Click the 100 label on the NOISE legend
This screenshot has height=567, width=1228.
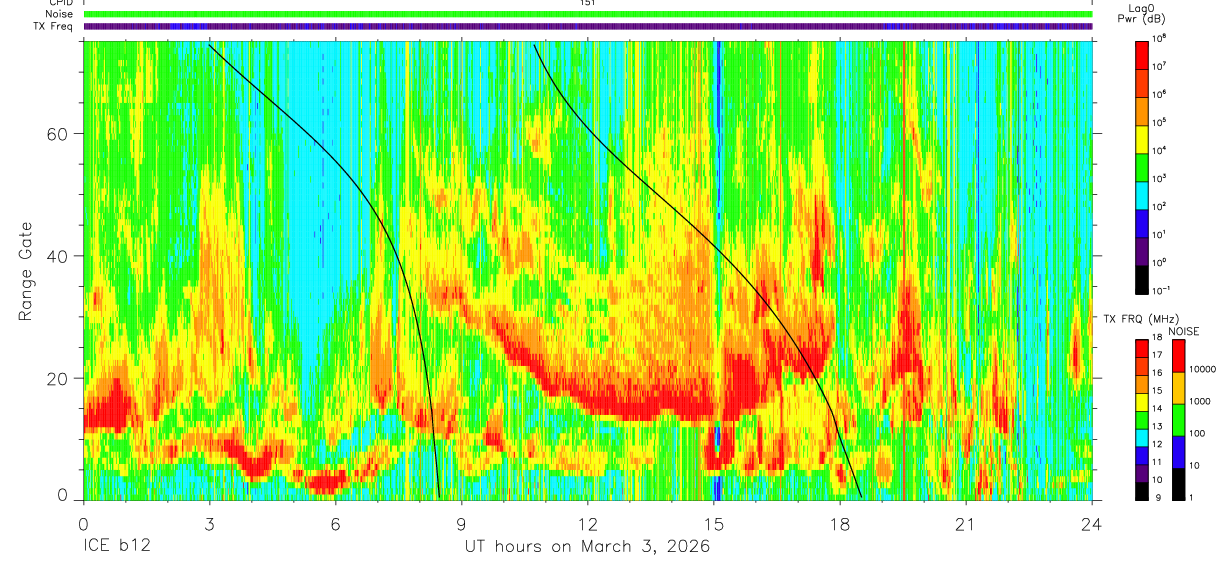pos(1199,433)
